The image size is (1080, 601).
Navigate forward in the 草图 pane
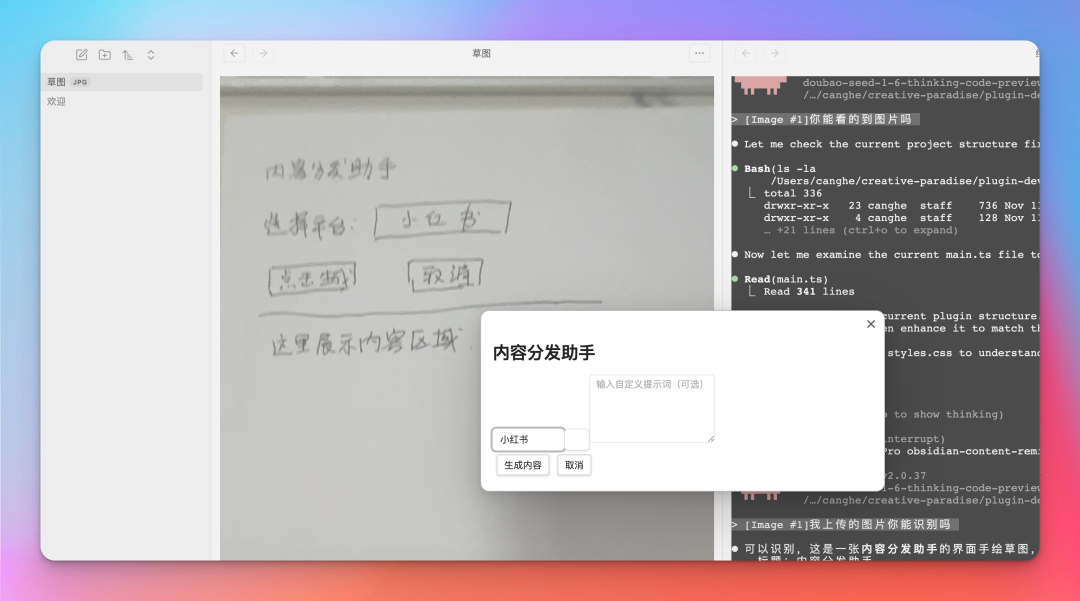click(263, 53)
